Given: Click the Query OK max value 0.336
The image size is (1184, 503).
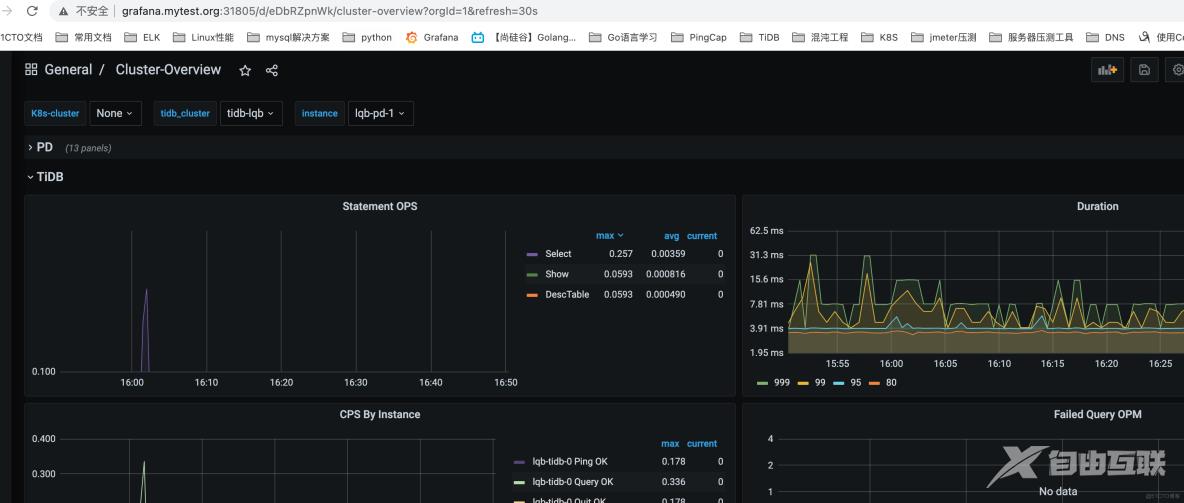Looking at the screenshot, I should [674, 482].
